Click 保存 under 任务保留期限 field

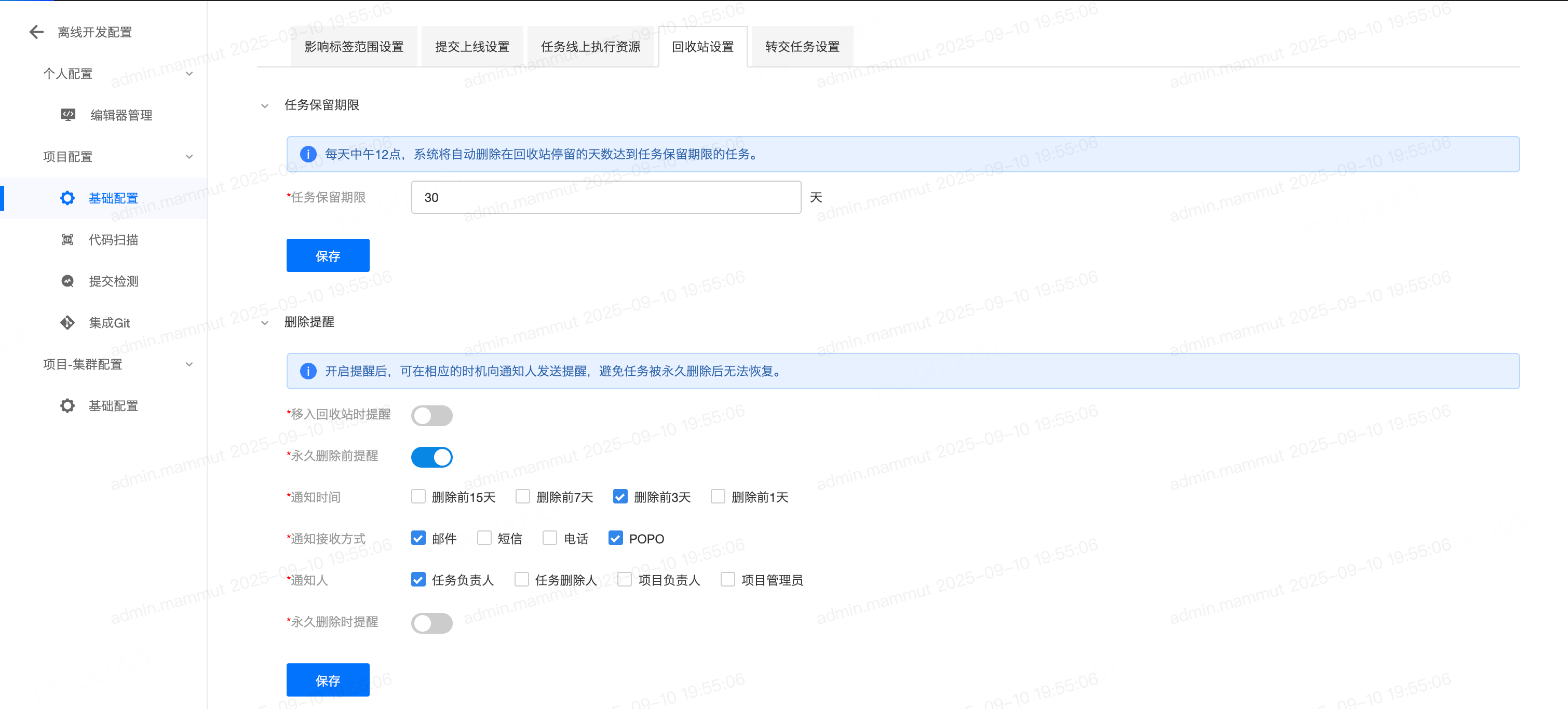click(328, 255)
